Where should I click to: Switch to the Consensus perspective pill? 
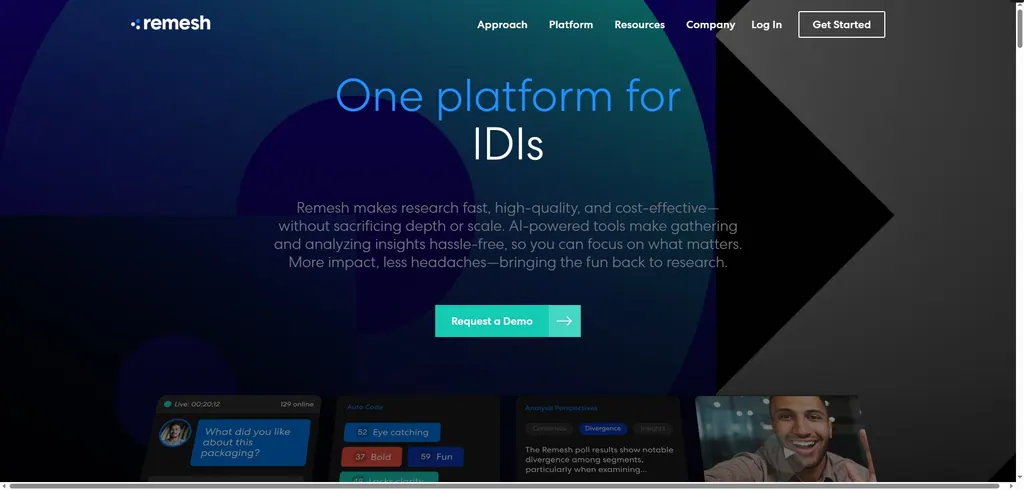tap(549, 428)
